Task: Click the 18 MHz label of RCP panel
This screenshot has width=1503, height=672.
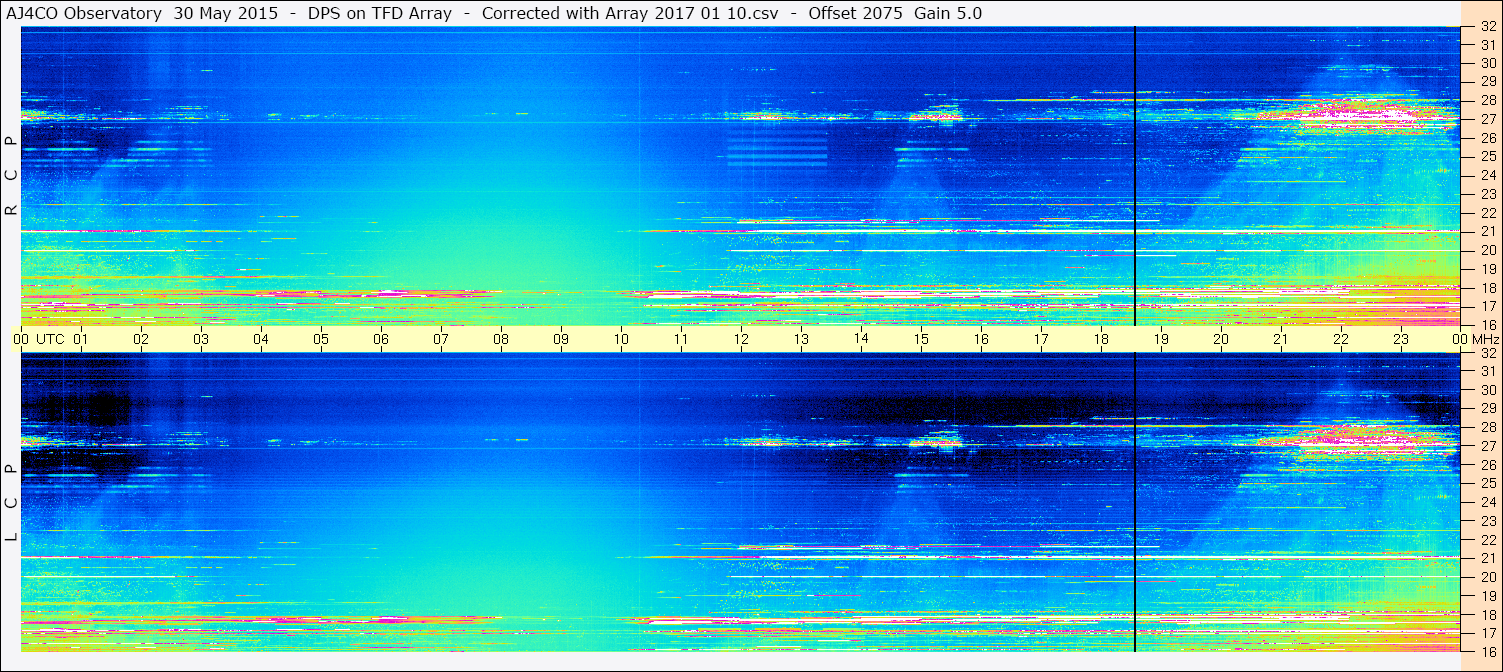Action: point(1487,288)
